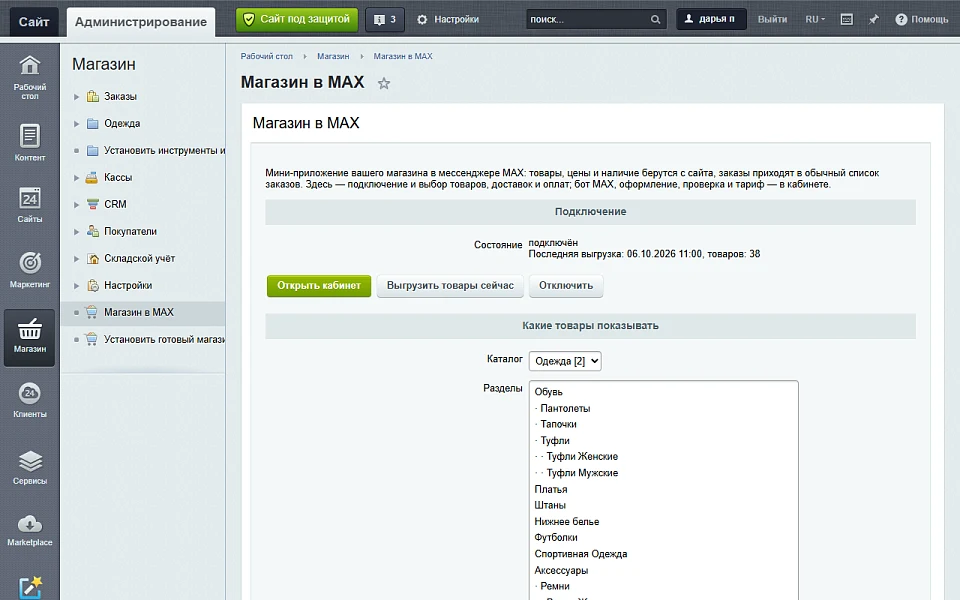
Task: Click the Заказы icon in the tree
Action: tap(92, 96)
